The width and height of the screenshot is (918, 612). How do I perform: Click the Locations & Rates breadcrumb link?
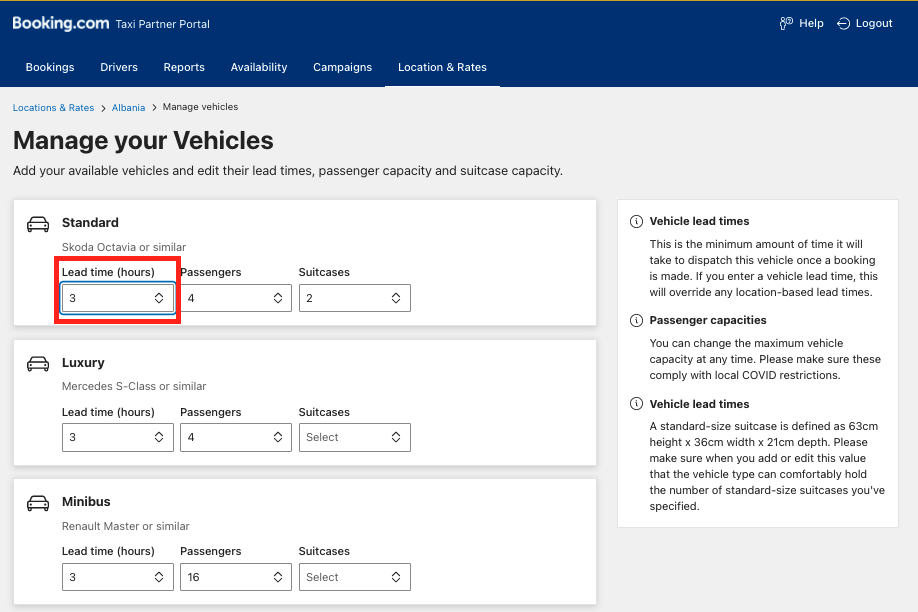tap(53, 108)
